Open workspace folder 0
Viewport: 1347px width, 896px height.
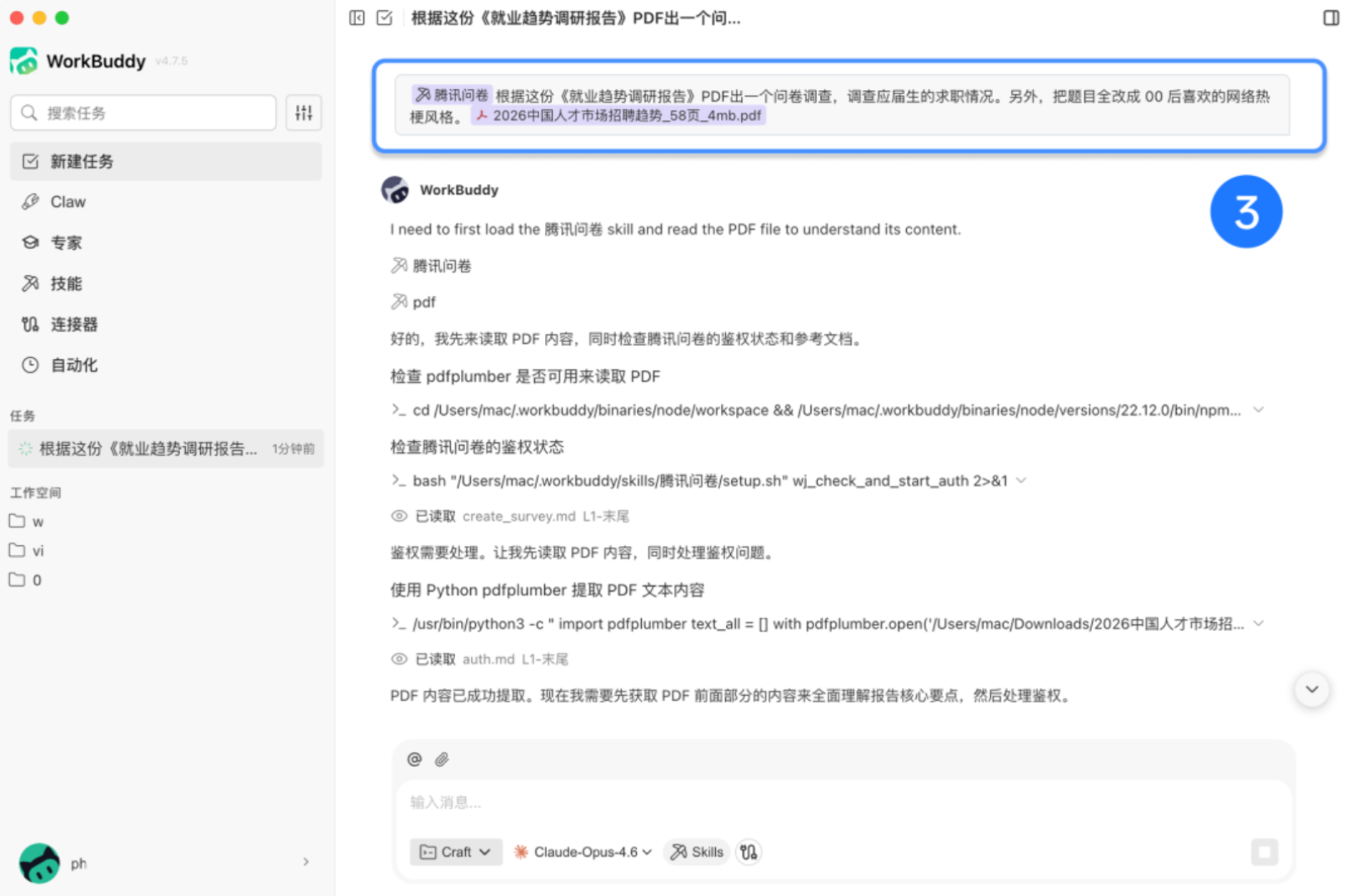26,580
